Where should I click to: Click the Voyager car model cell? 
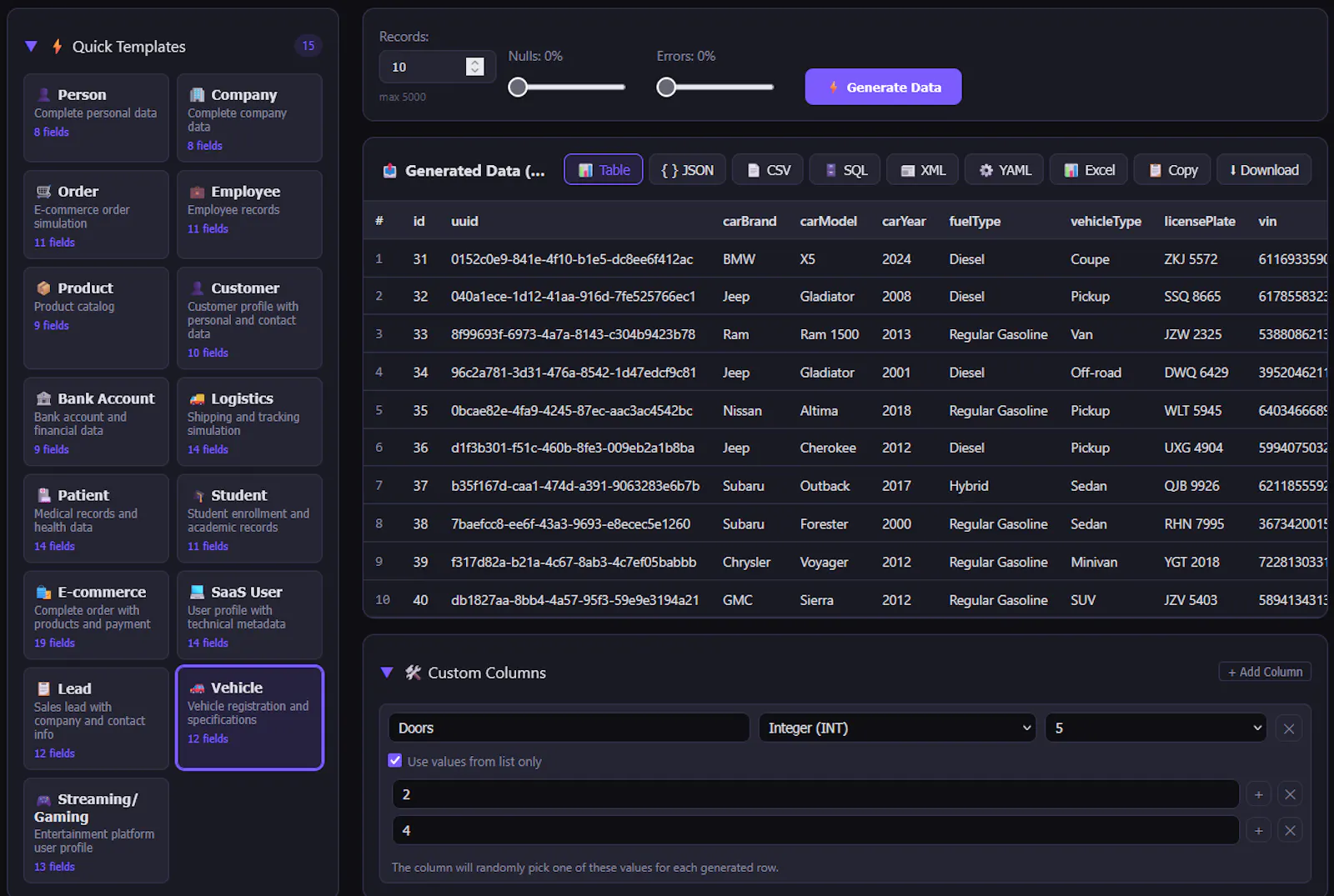824,562
